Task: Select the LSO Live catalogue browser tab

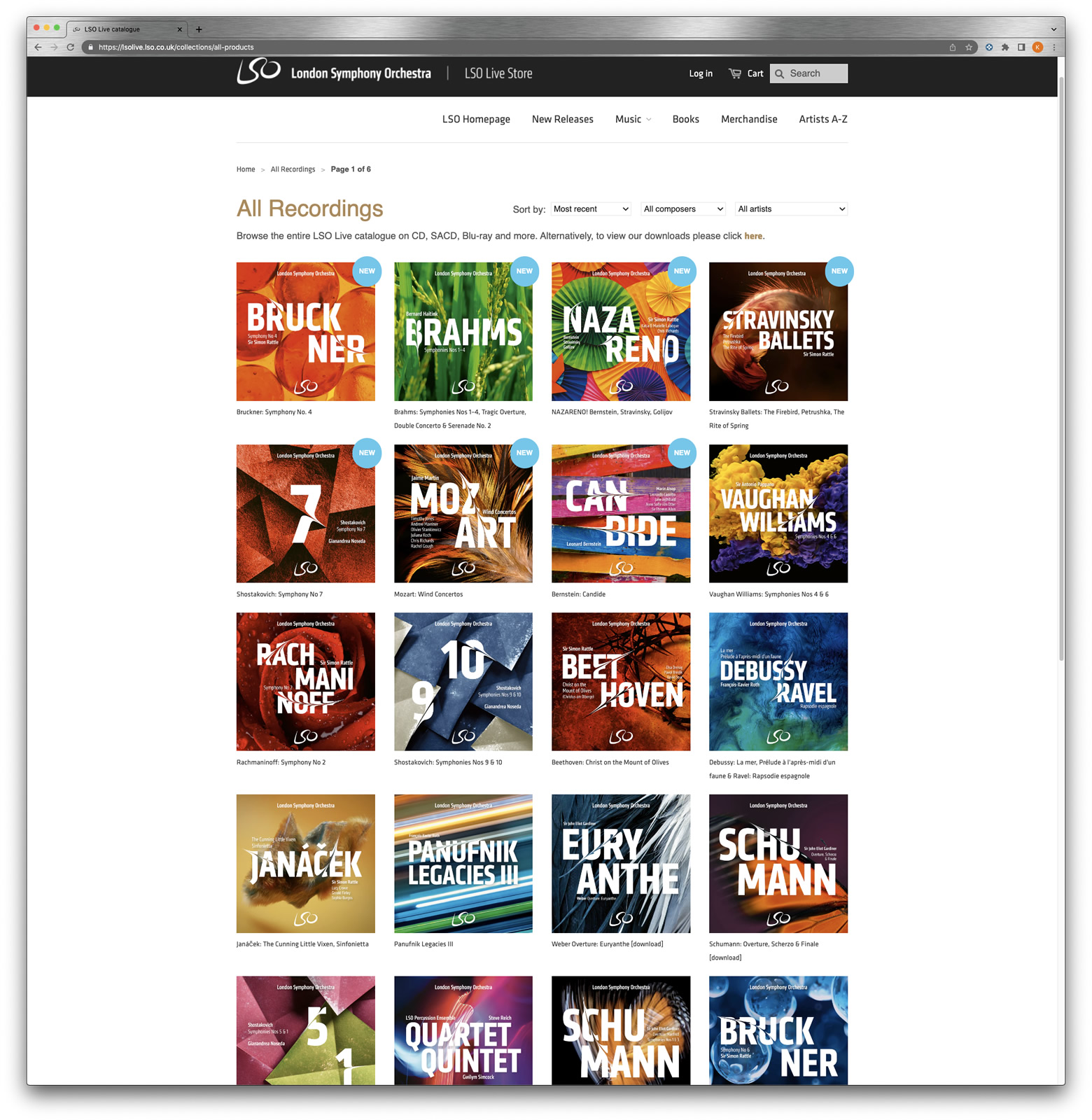Action: coord(126,29)
